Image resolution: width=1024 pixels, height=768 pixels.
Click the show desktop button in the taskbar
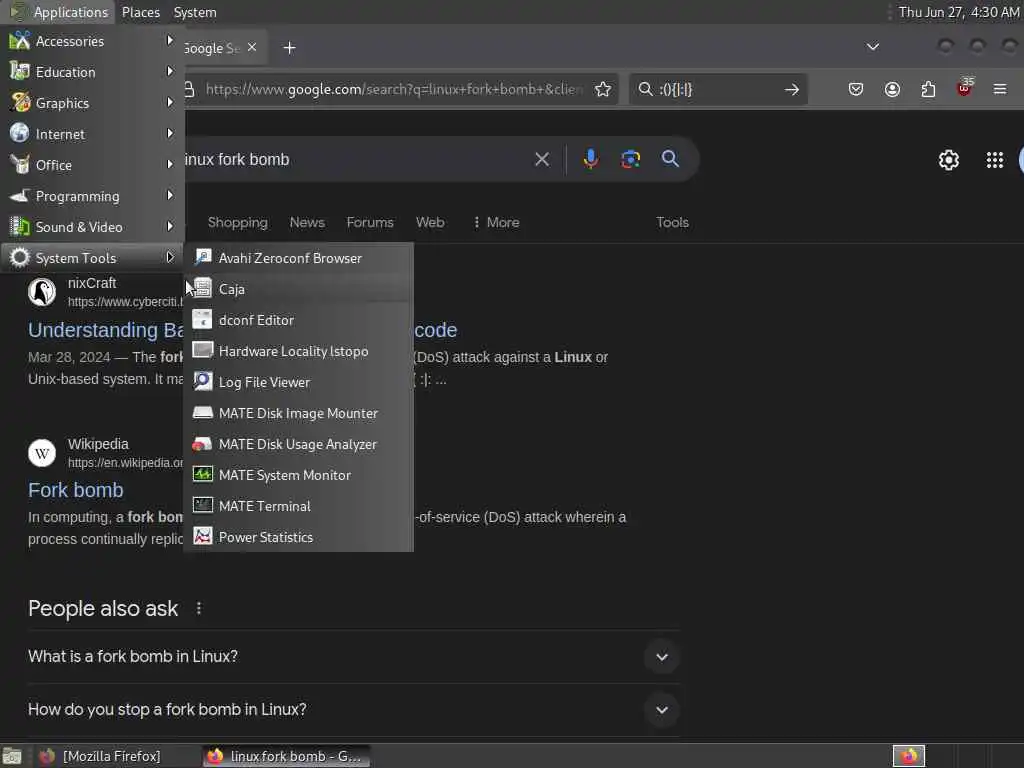(x=12, y=756)
